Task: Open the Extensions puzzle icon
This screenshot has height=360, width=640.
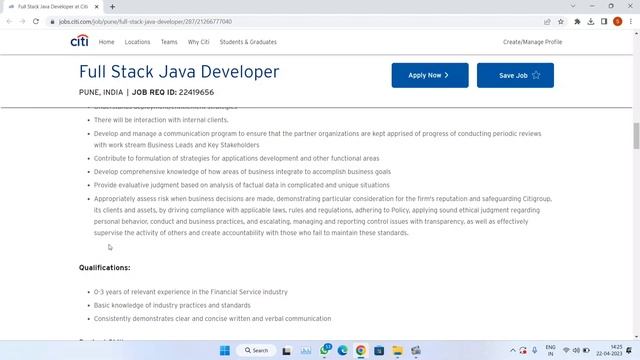Action: 577,22
